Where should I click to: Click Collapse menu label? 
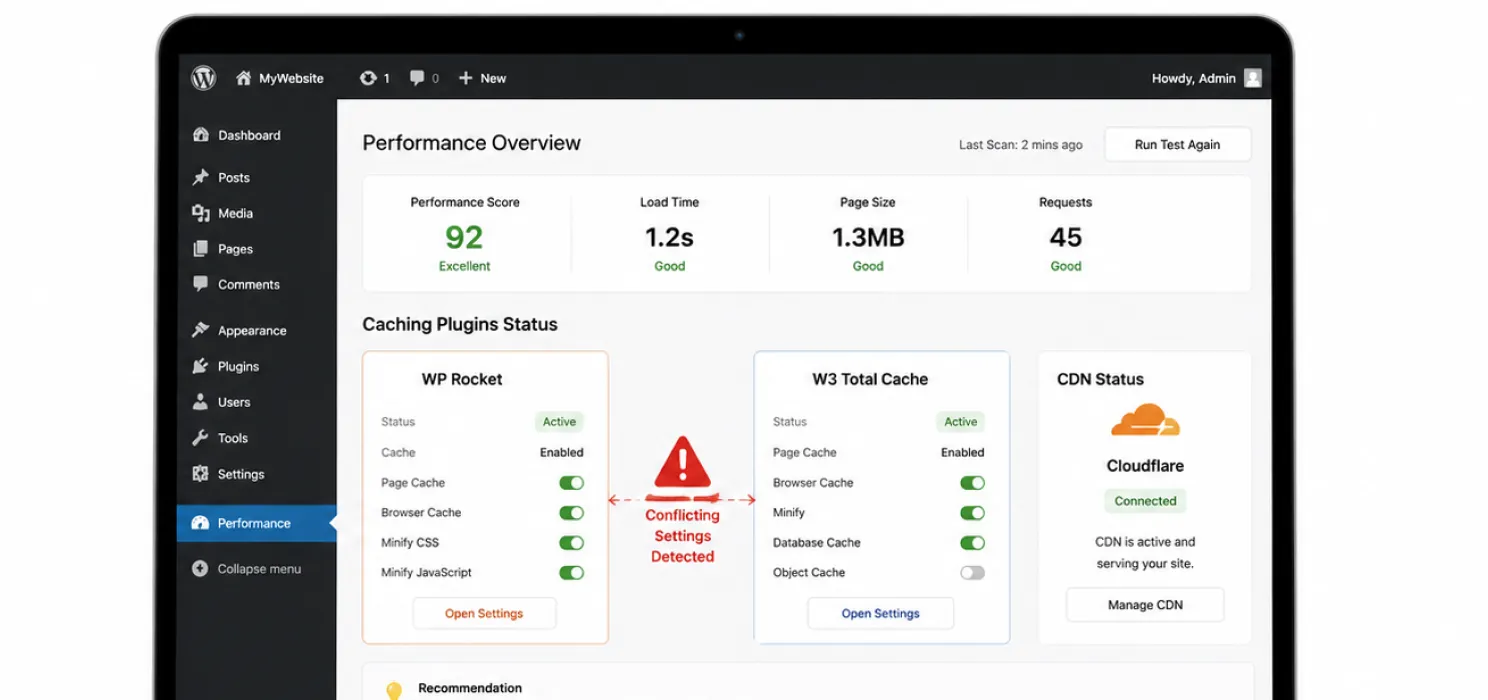(x=259, y=569)
